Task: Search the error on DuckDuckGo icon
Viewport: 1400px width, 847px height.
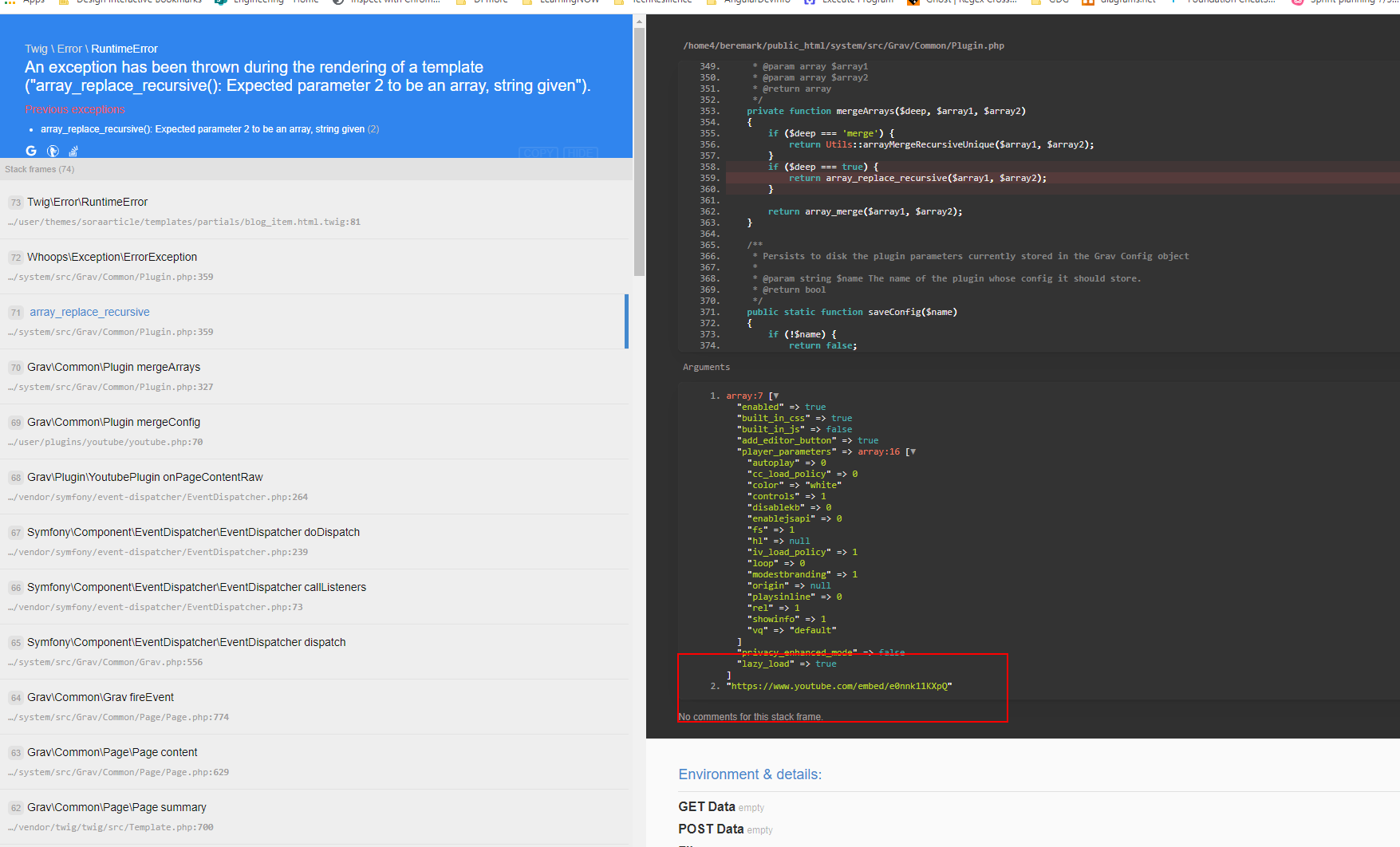Action: pos(53,151)
